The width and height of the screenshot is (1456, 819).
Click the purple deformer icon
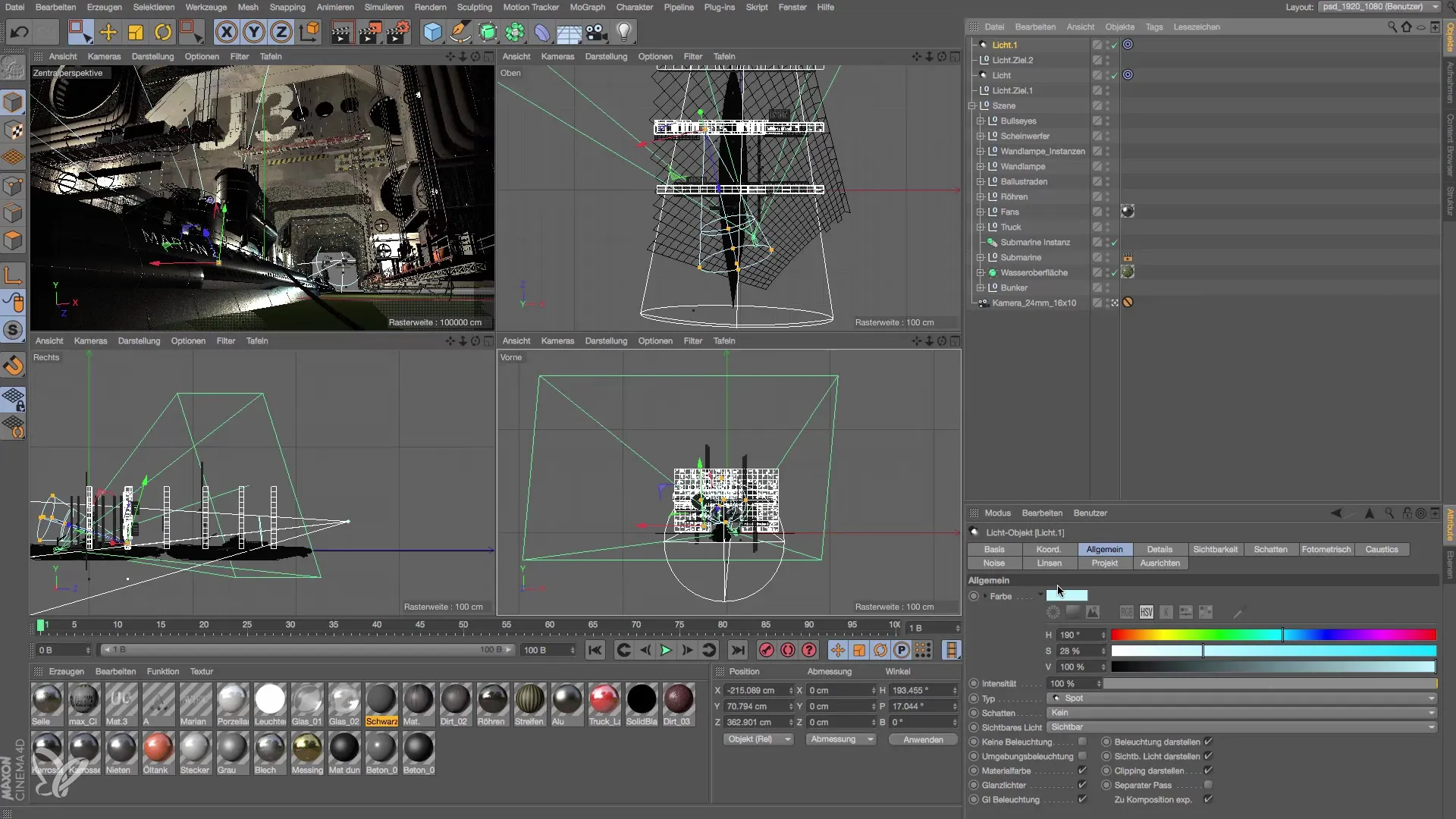[x=541, y=32]
